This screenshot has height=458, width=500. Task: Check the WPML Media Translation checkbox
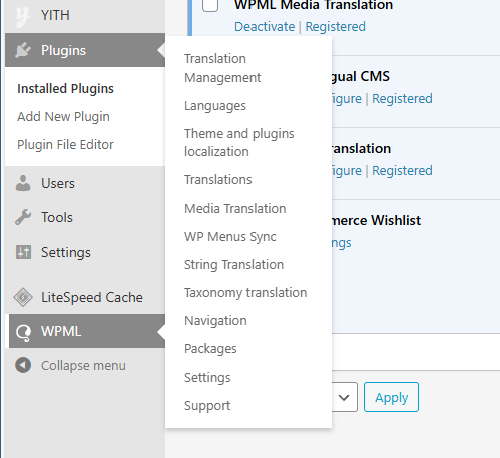click(210, 5)
